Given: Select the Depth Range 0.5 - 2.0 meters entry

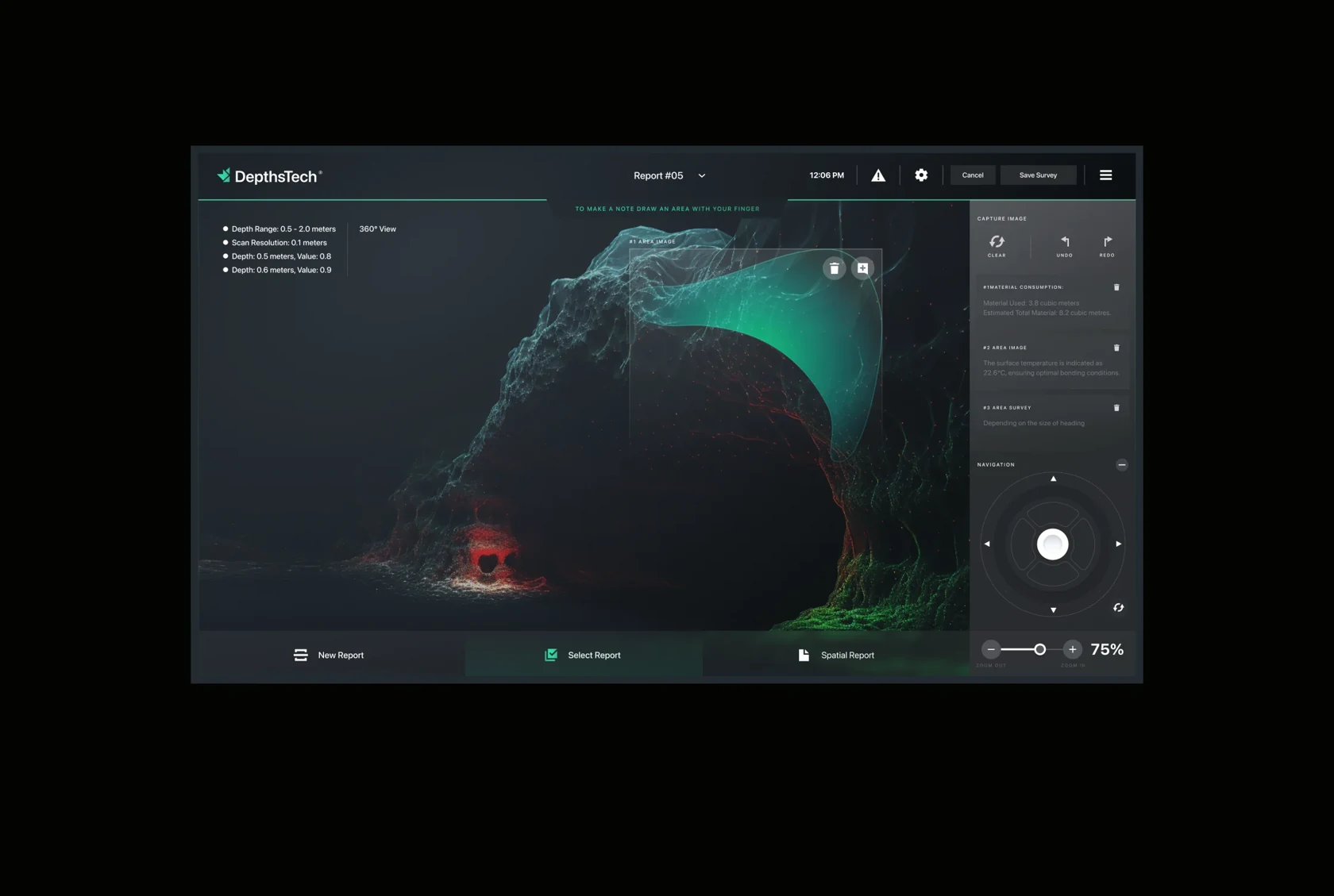Looking at the screenshot, I should (279, 229).
